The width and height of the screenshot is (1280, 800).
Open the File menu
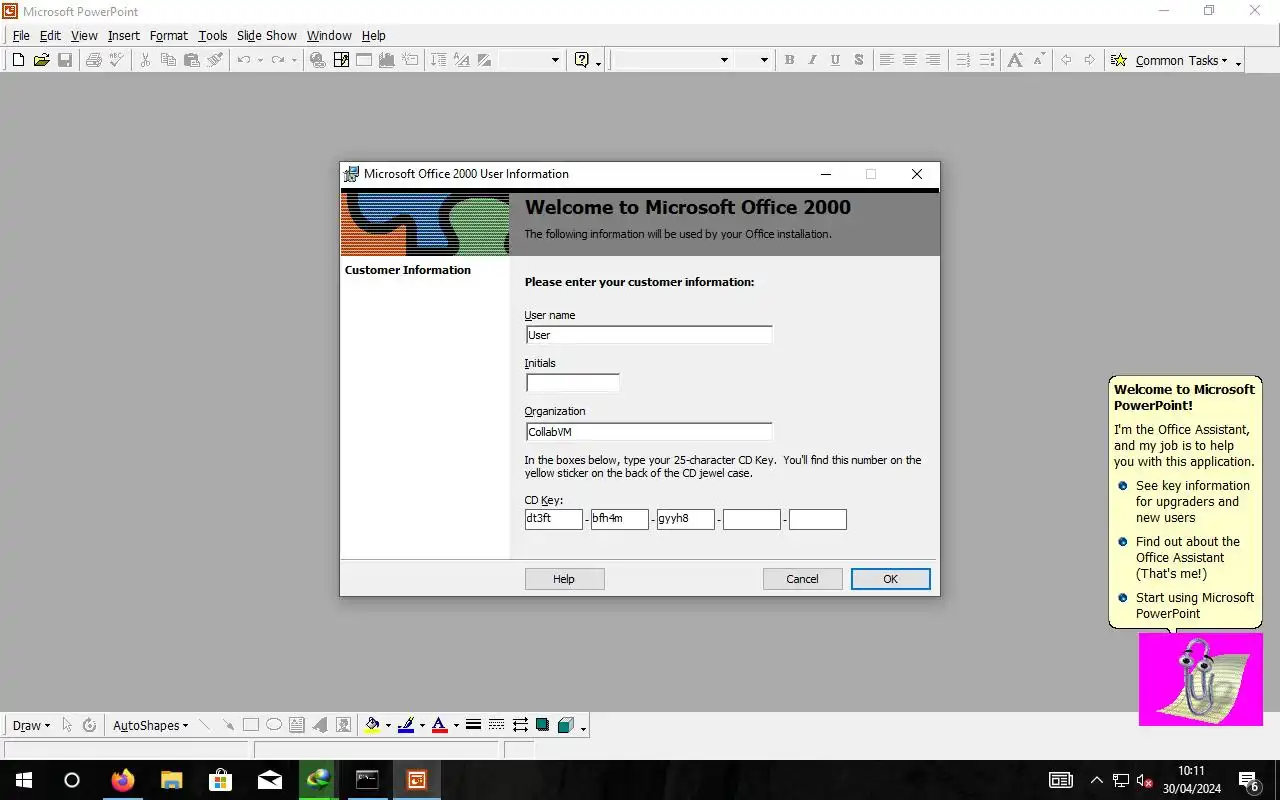click(21, 35)
